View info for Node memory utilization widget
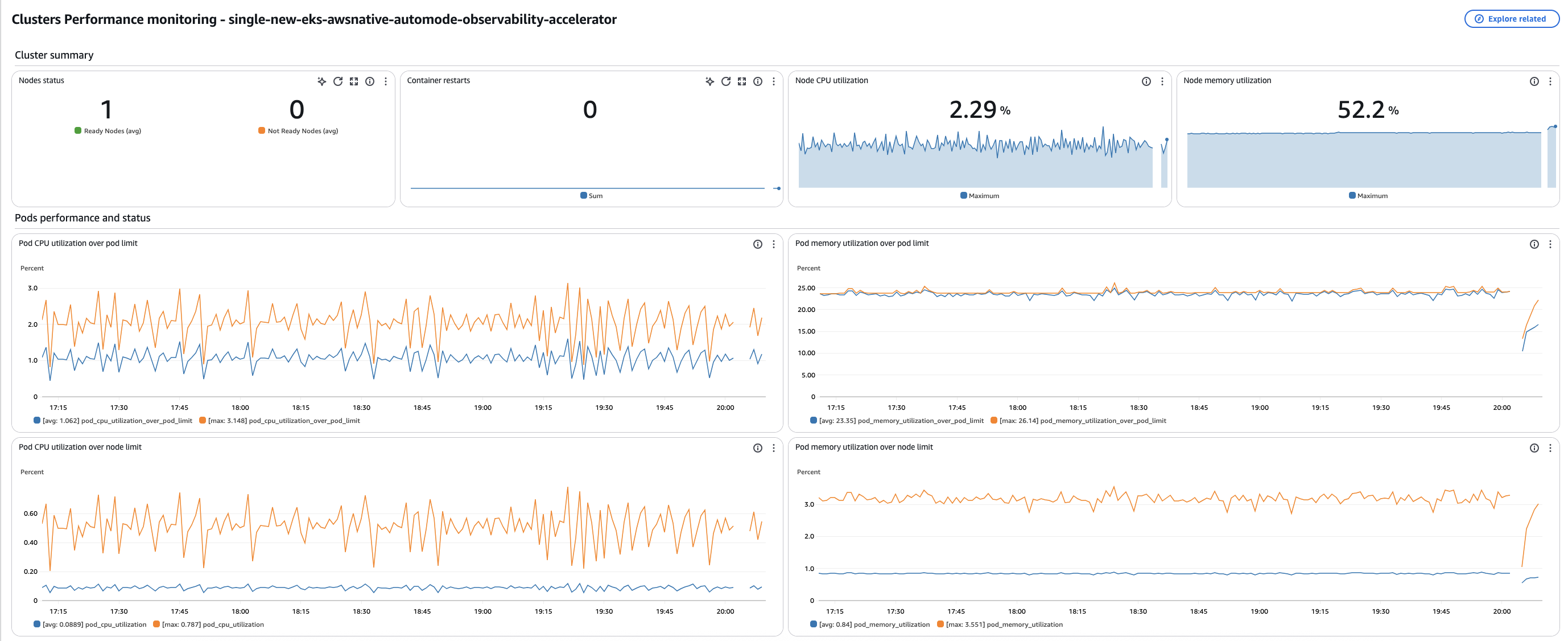Viewport: 1568px width, 641px height. click(x=1534, y=80)
